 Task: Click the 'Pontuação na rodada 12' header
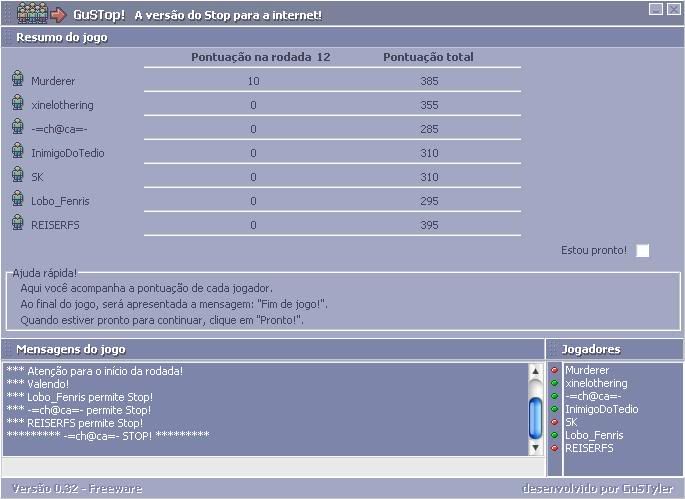[260, 57]
